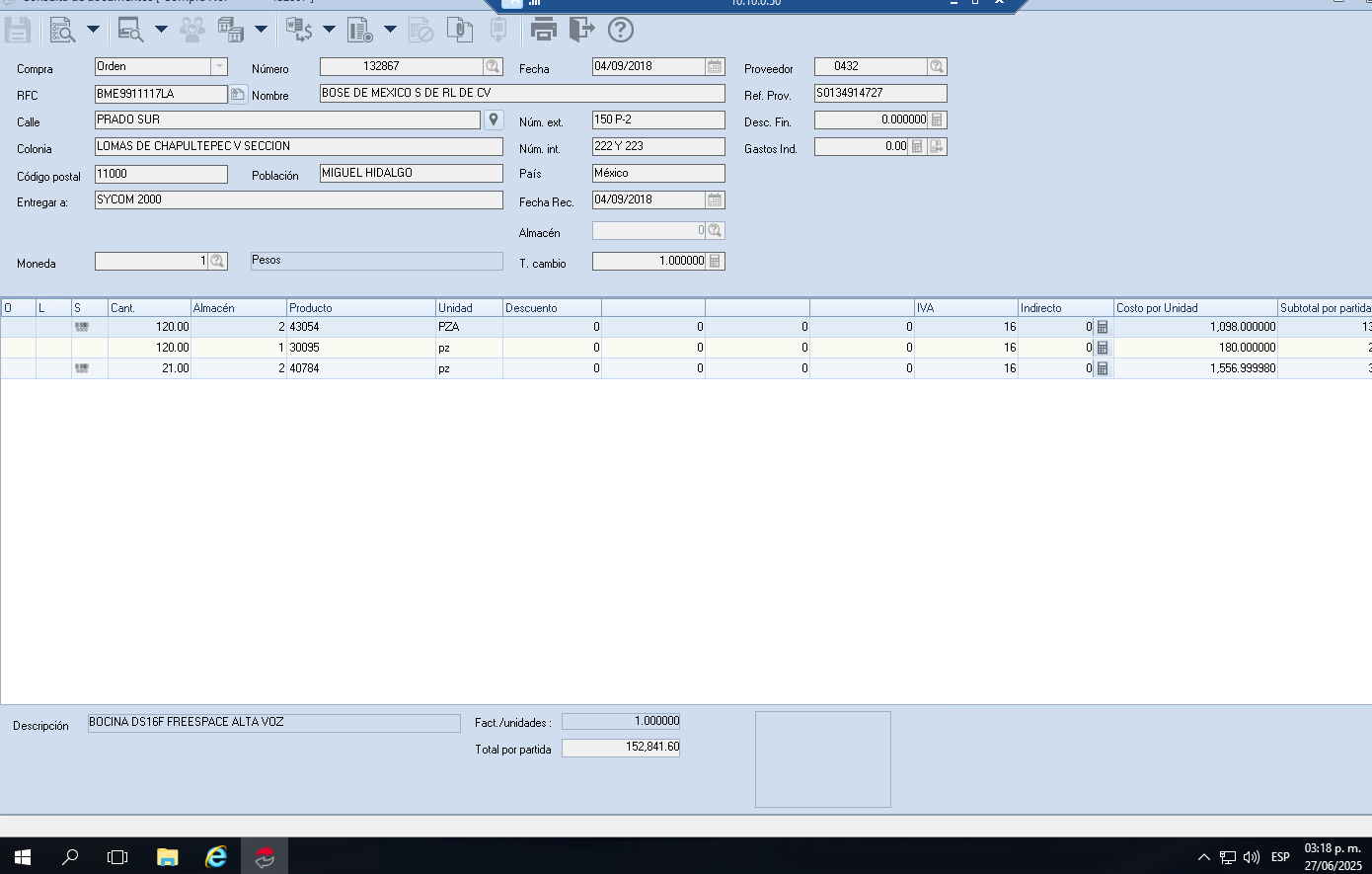Open the Windows Start menu

click(23, 856)
